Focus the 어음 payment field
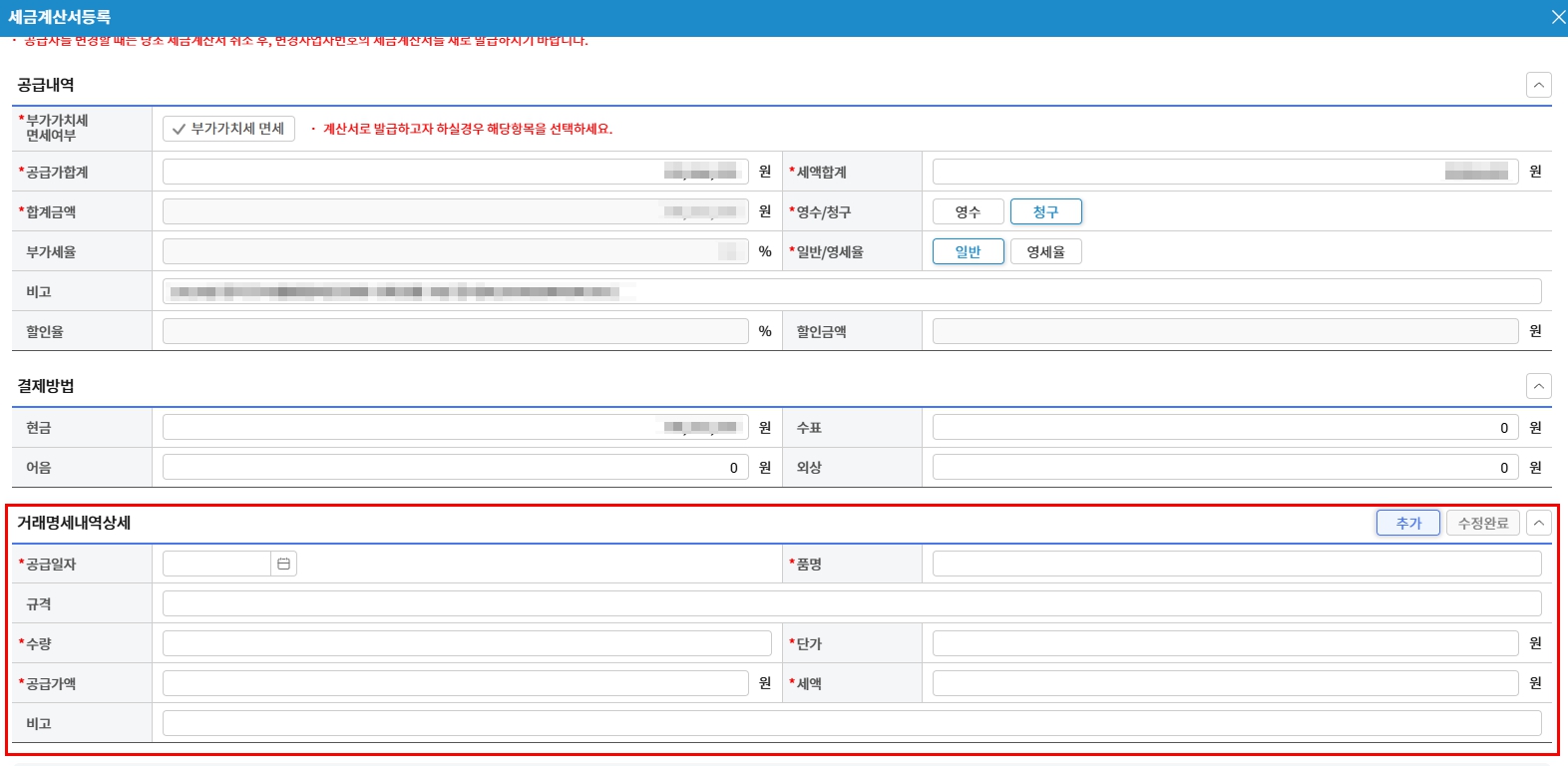Screen dimensions: 1568x766 click(x=456, y=467)
